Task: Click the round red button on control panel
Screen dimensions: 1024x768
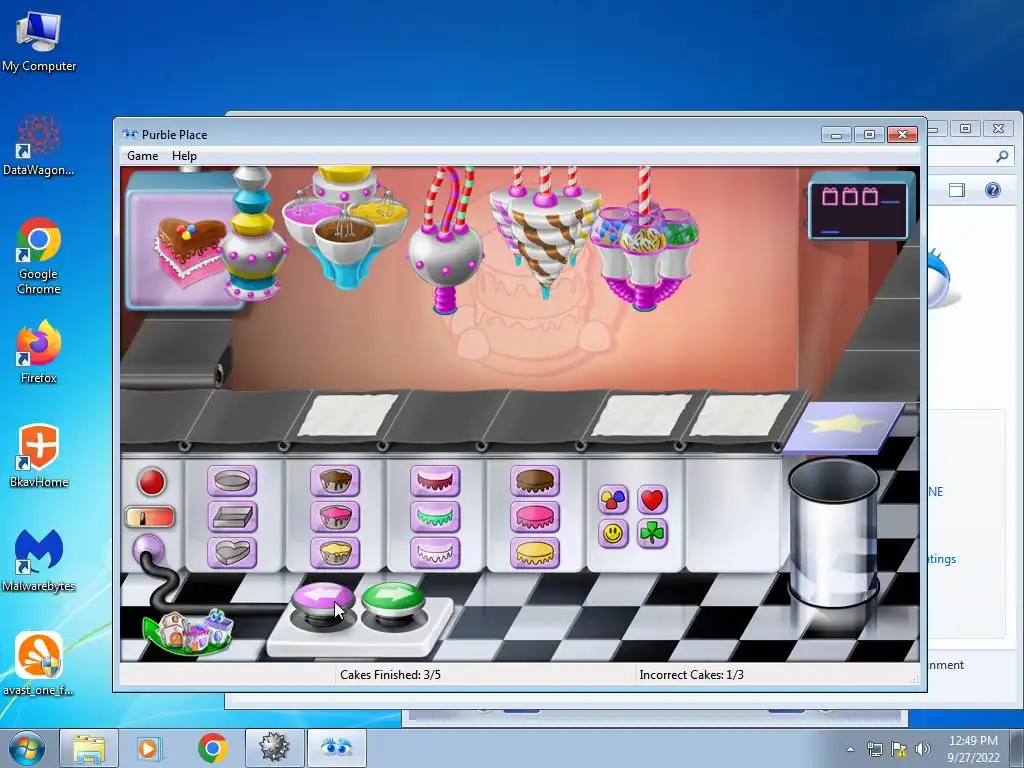Action: [152, 482]
